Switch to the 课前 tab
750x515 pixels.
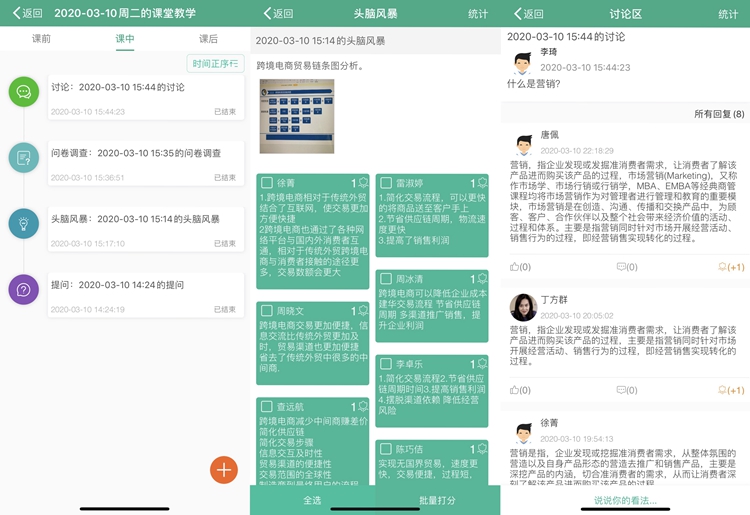[41, 39]
